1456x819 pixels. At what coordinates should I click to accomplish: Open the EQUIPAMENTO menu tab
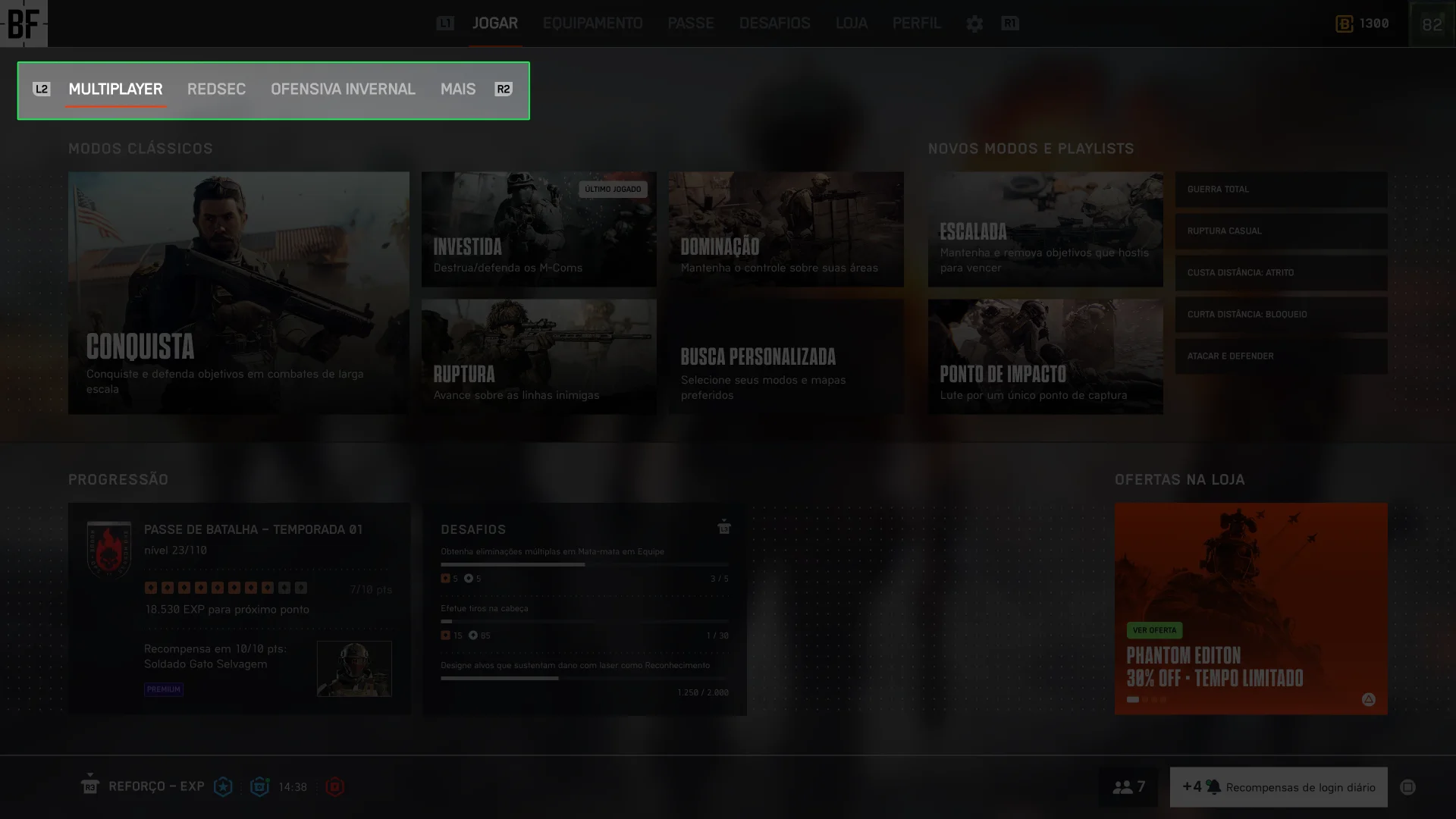(x=592, y=24)
